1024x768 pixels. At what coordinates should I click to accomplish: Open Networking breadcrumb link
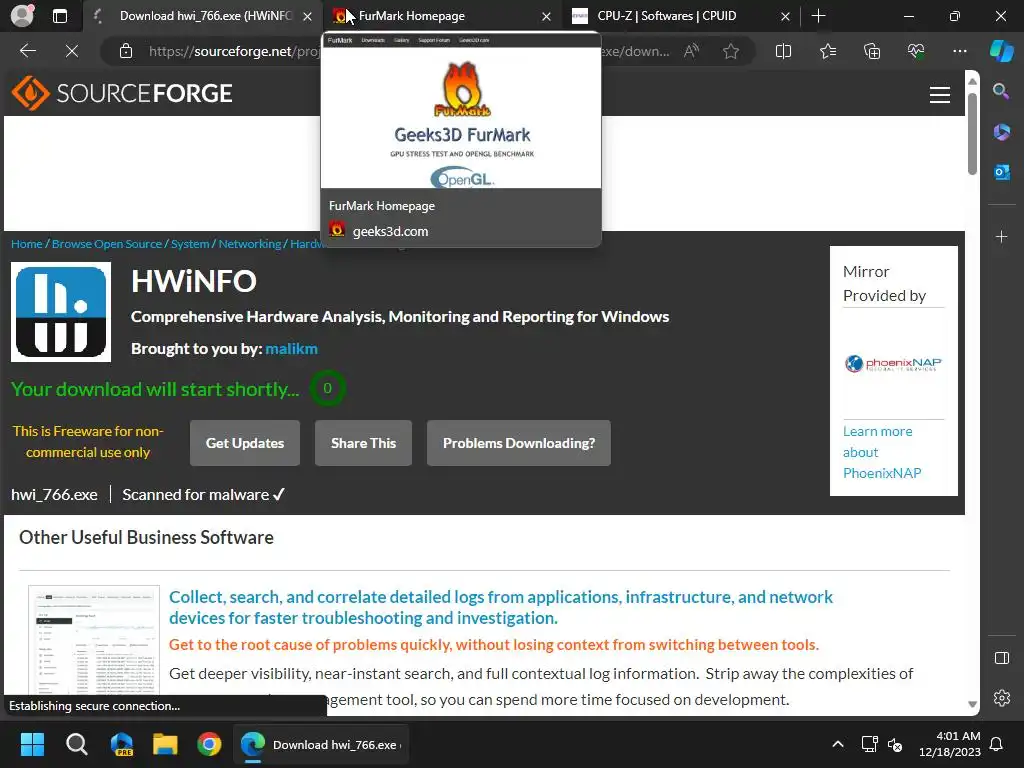[249, 244]
